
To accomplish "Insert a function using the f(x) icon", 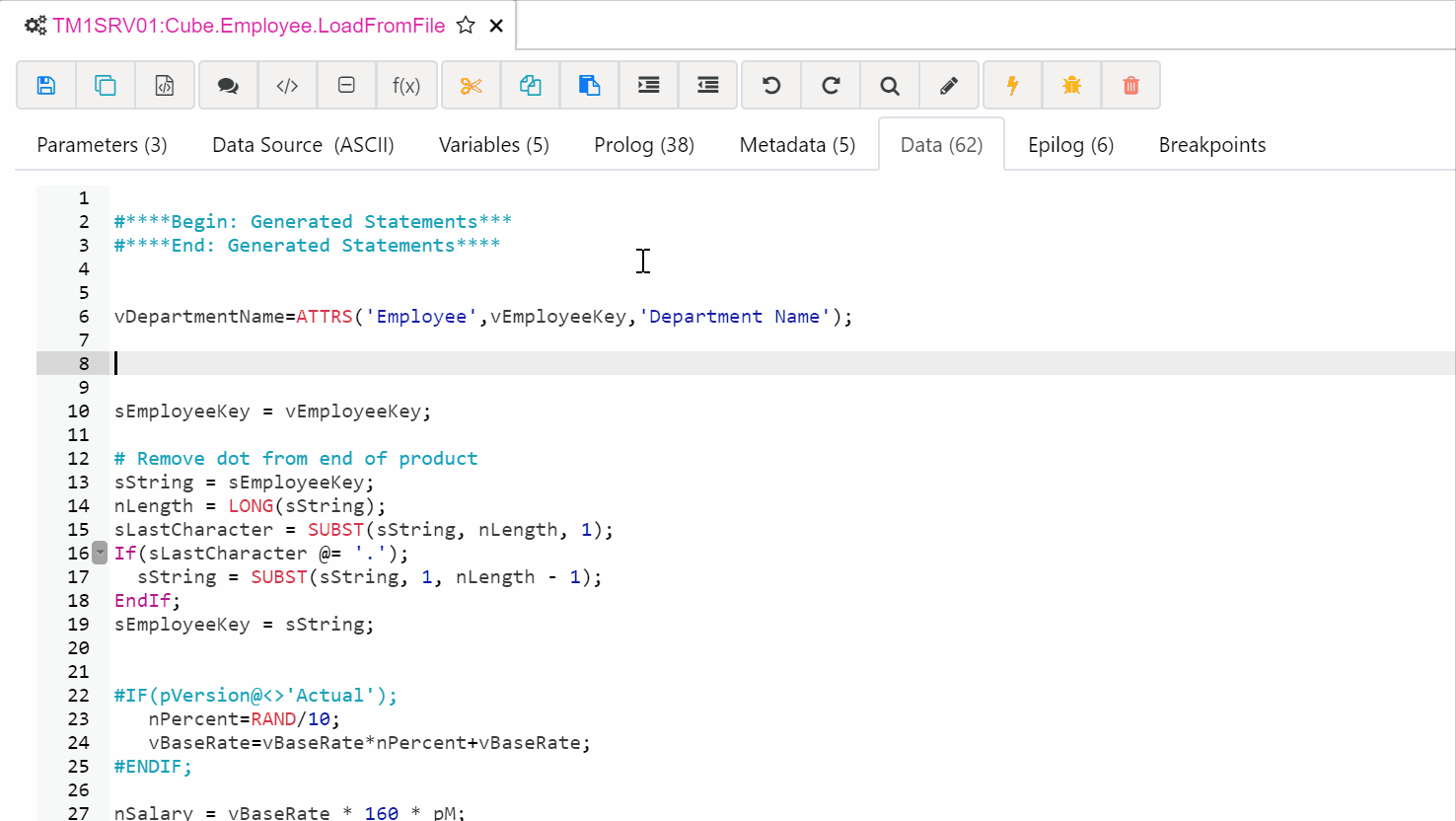I will 405,85.
